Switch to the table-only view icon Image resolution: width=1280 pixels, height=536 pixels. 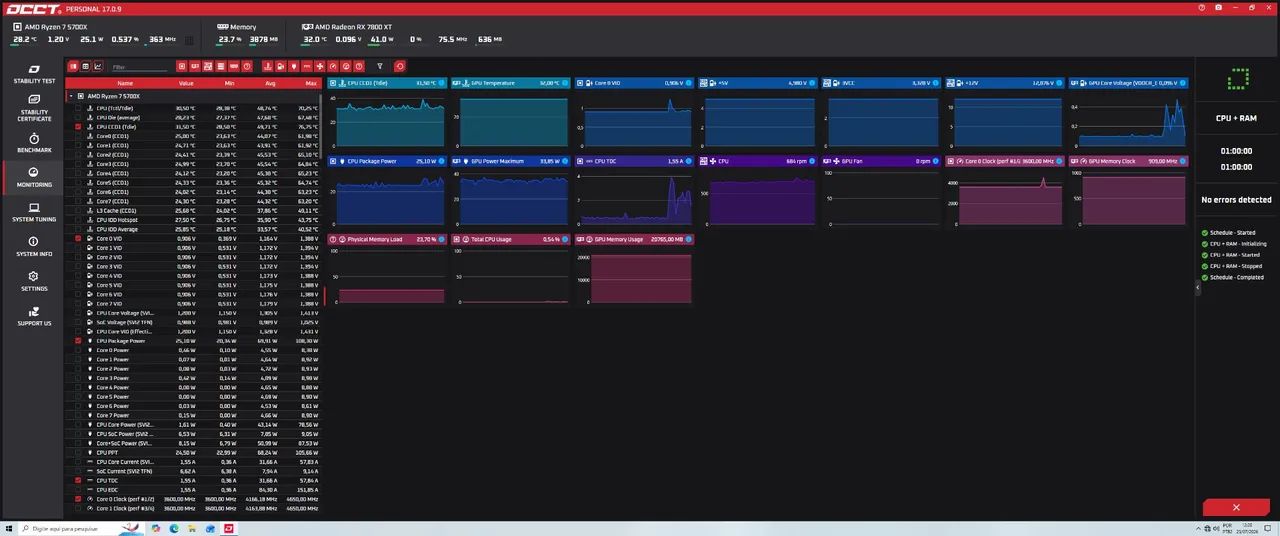[86, 66]
